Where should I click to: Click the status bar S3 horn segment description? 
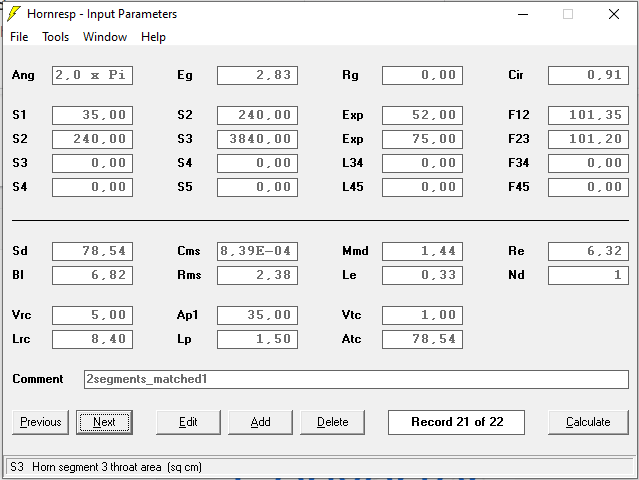point(106,467)
